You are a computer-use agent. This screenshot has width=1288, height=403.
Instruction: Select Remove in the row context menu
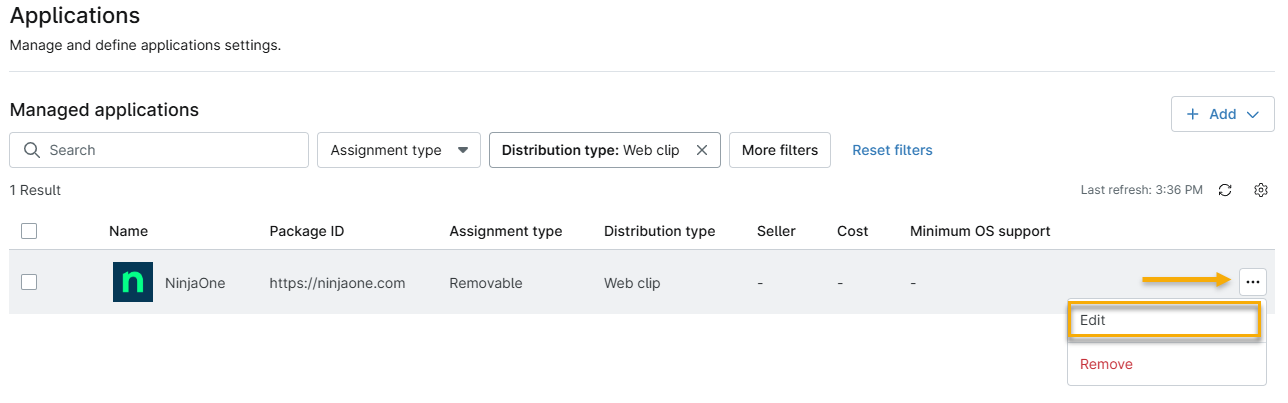(x=1106, y=365)
